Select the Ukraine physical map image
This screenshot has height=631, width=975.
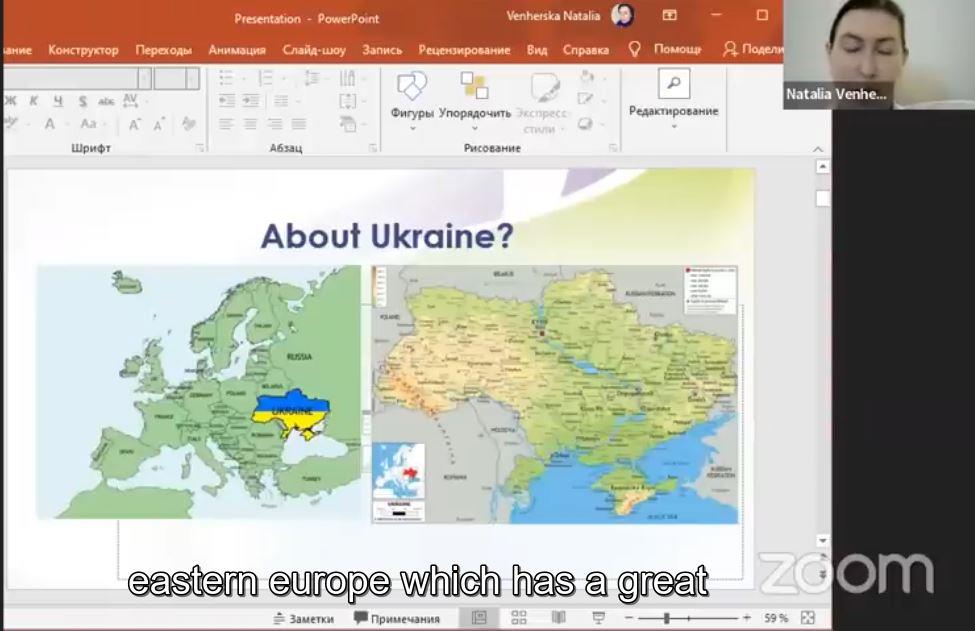click(x=555, y=394)
